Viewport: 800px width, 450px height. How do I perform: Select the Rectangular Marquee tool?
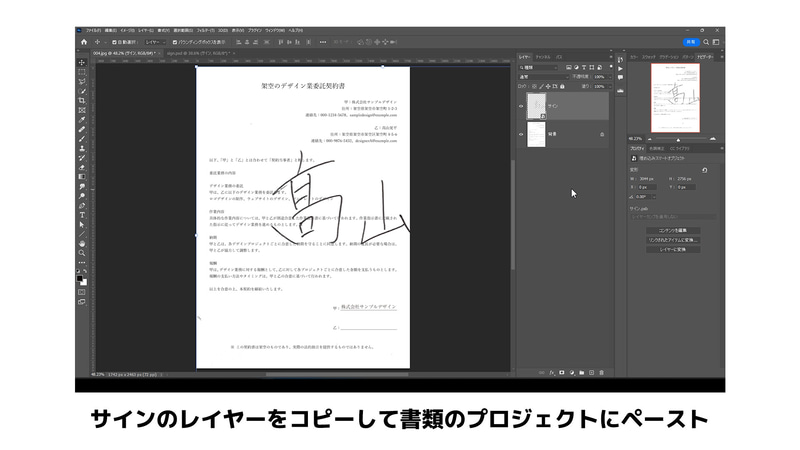click(x=82, y=72)
